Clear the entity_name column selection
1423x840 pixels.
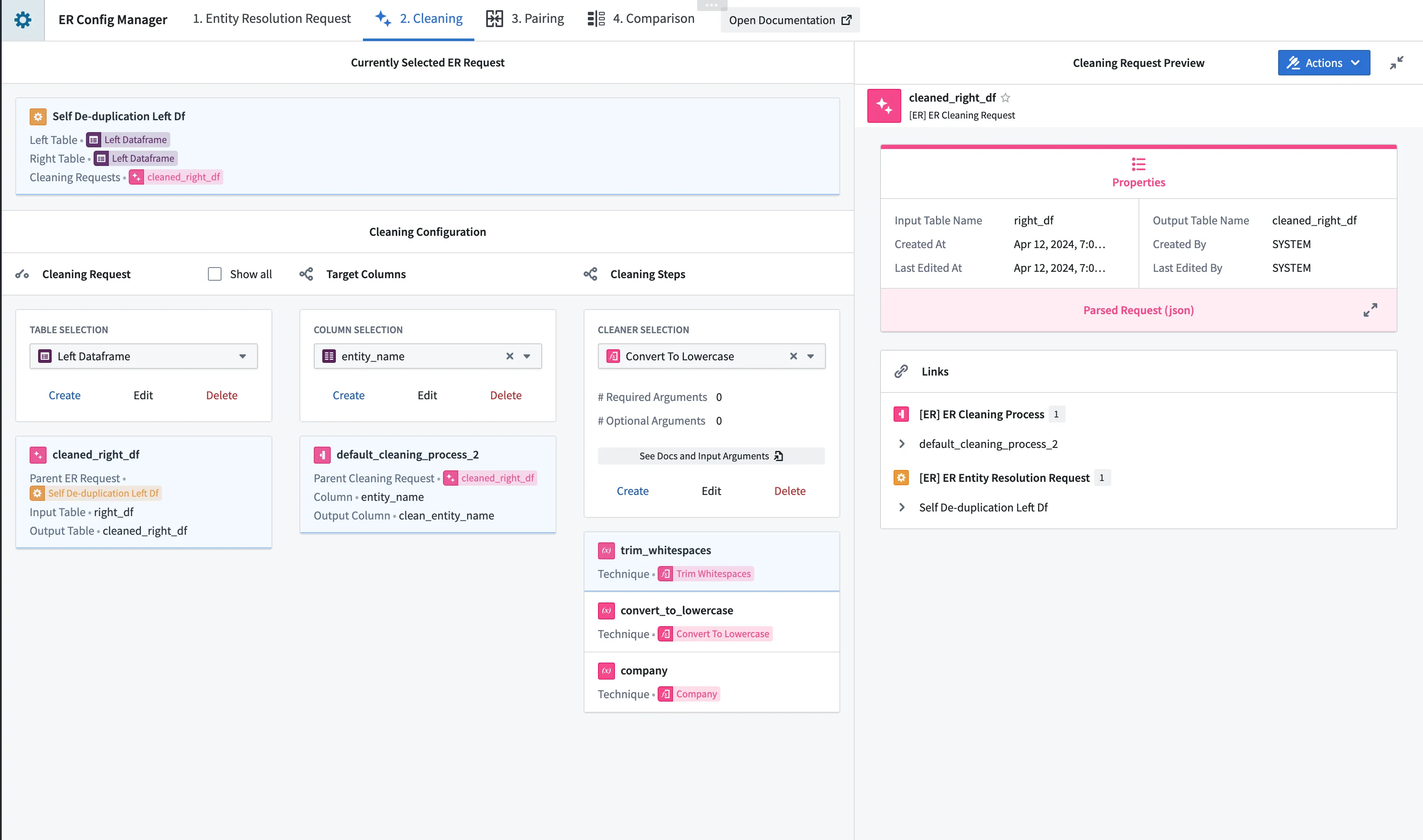pos(509,356)
